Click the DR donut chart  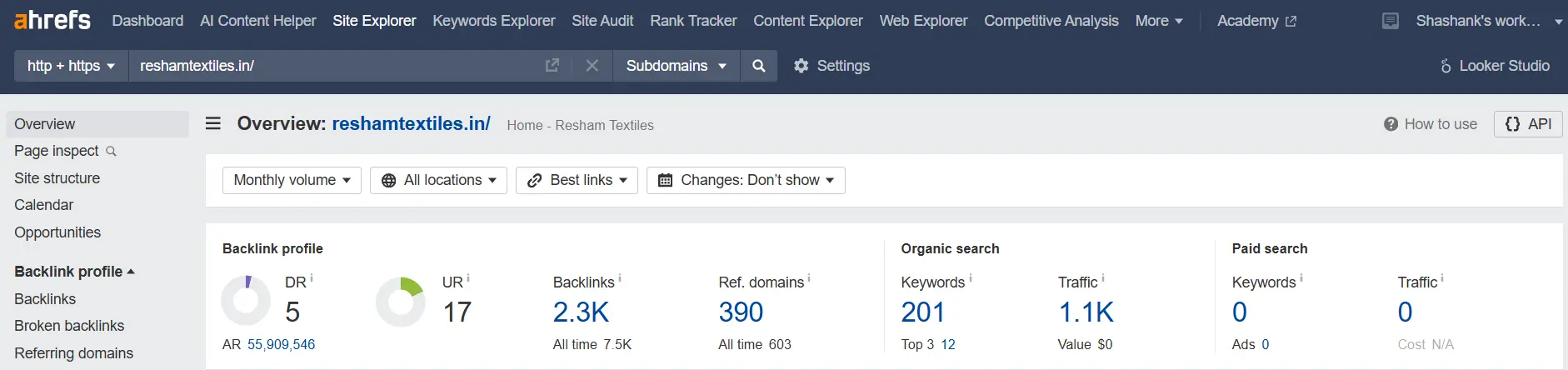click(x=246, y=301)
